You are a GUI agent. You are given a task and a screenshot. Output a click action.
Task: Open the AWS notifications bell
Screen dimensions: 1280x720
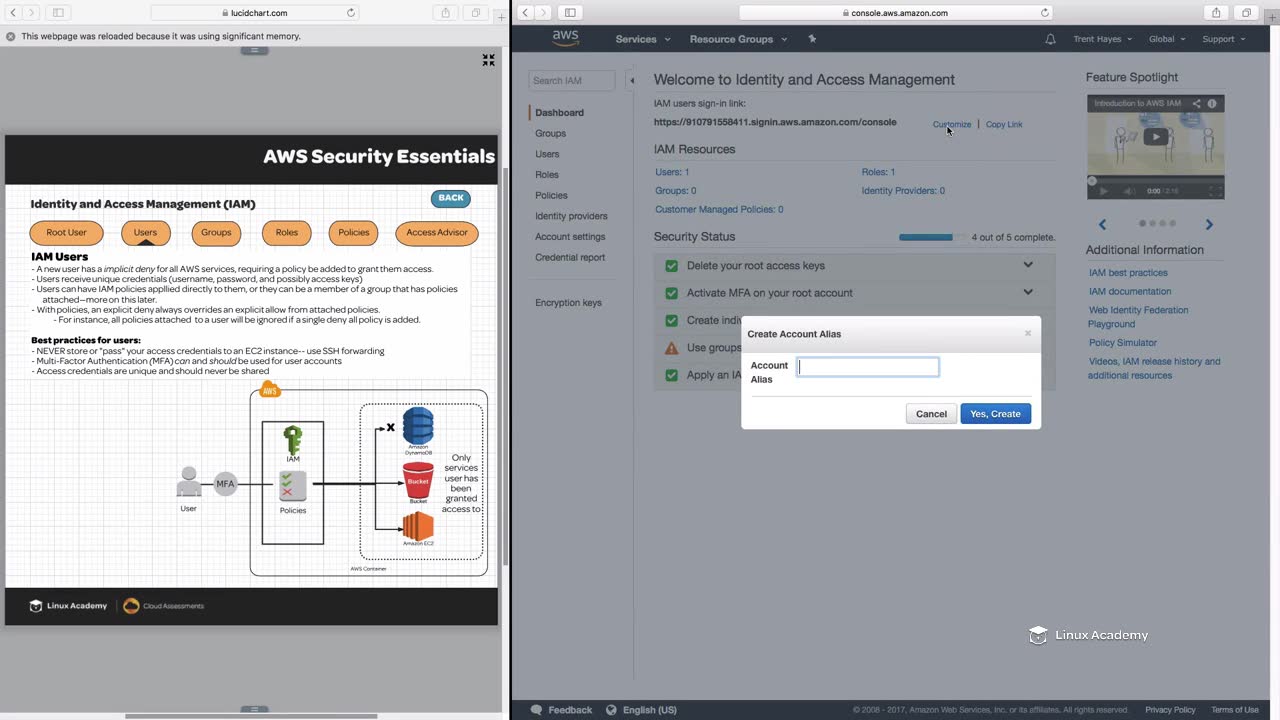coord(1050,39)
